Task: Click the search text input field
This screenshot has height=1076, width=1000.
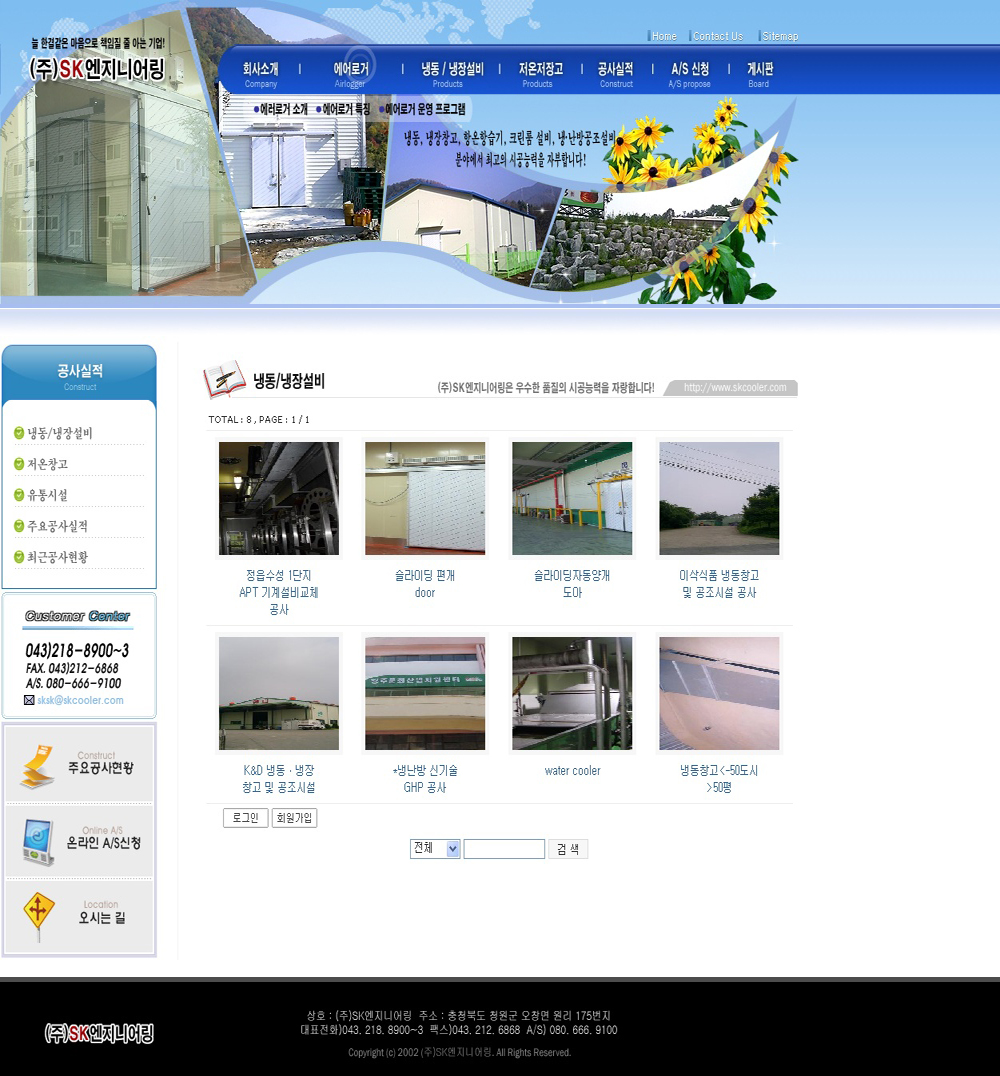Action: point(504,849)
